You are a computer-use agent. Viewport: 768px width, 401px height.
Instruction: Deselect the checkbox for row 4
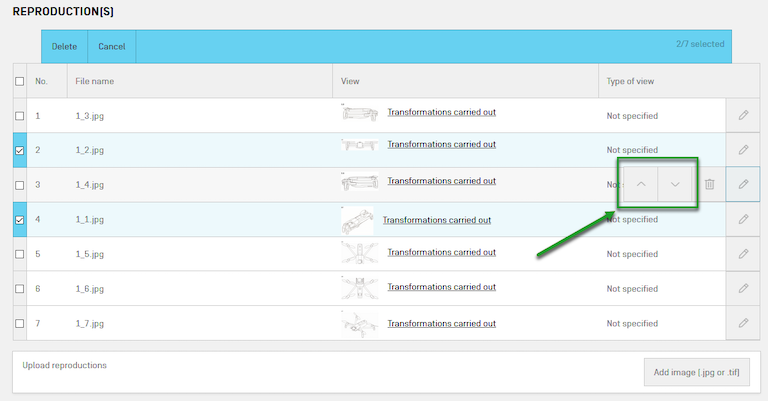pyautogui.click(x=20, y=219)
